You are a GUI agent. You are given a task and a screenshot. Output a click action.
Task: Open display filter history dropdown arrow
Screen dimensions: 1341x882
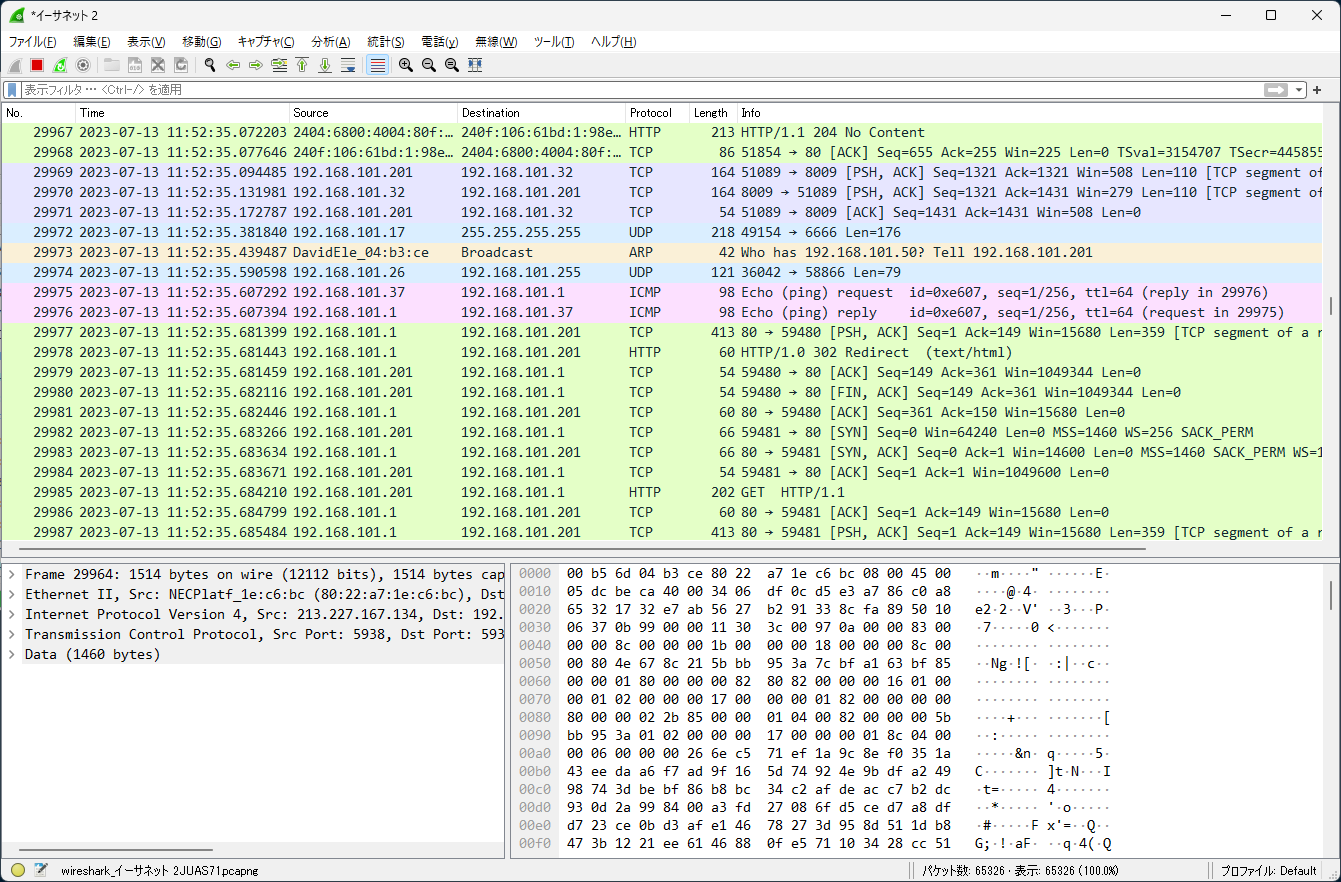point(1300,90)
